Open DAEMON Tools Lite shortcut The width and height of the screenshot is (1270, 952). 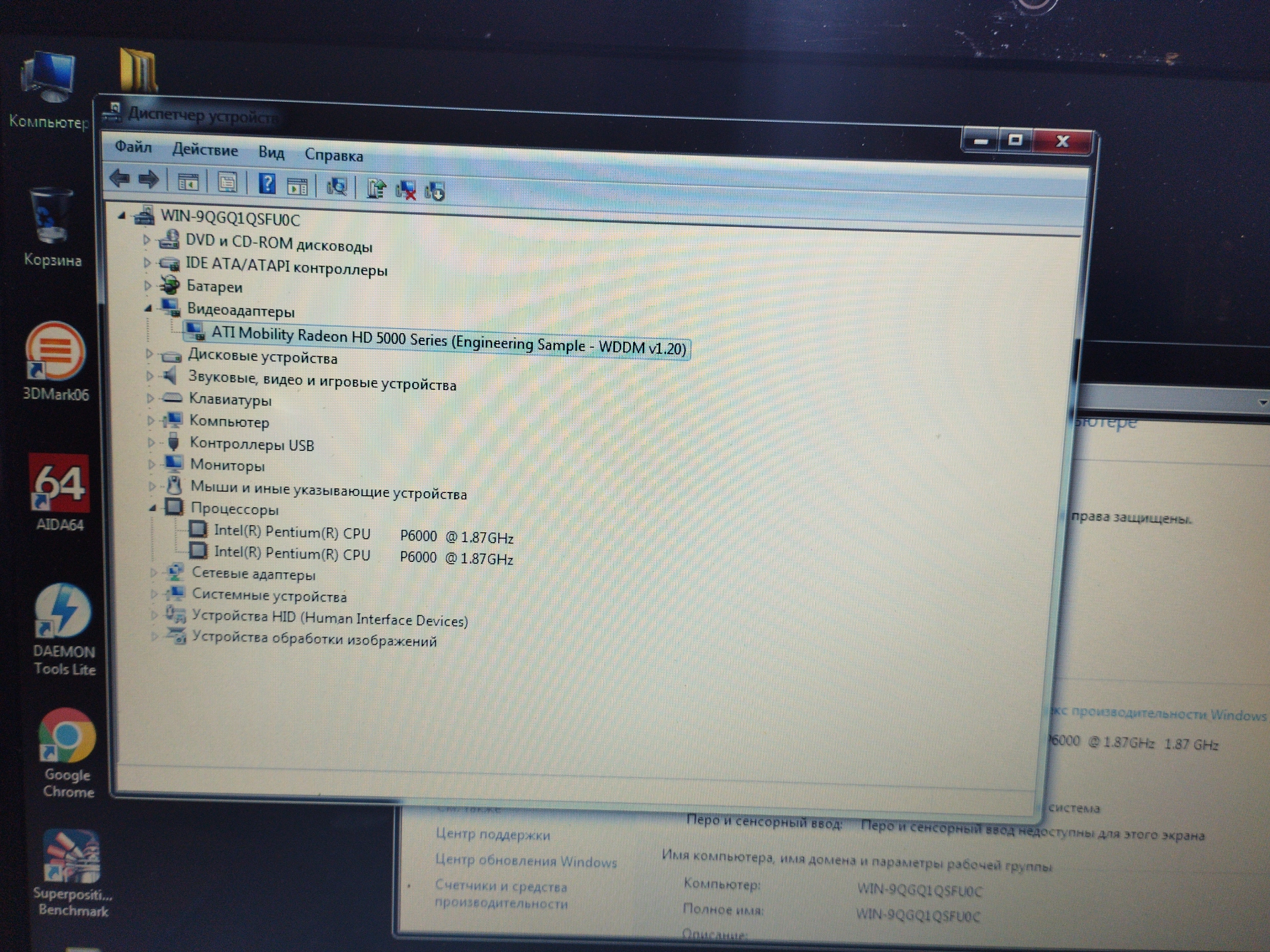[64, 630]
